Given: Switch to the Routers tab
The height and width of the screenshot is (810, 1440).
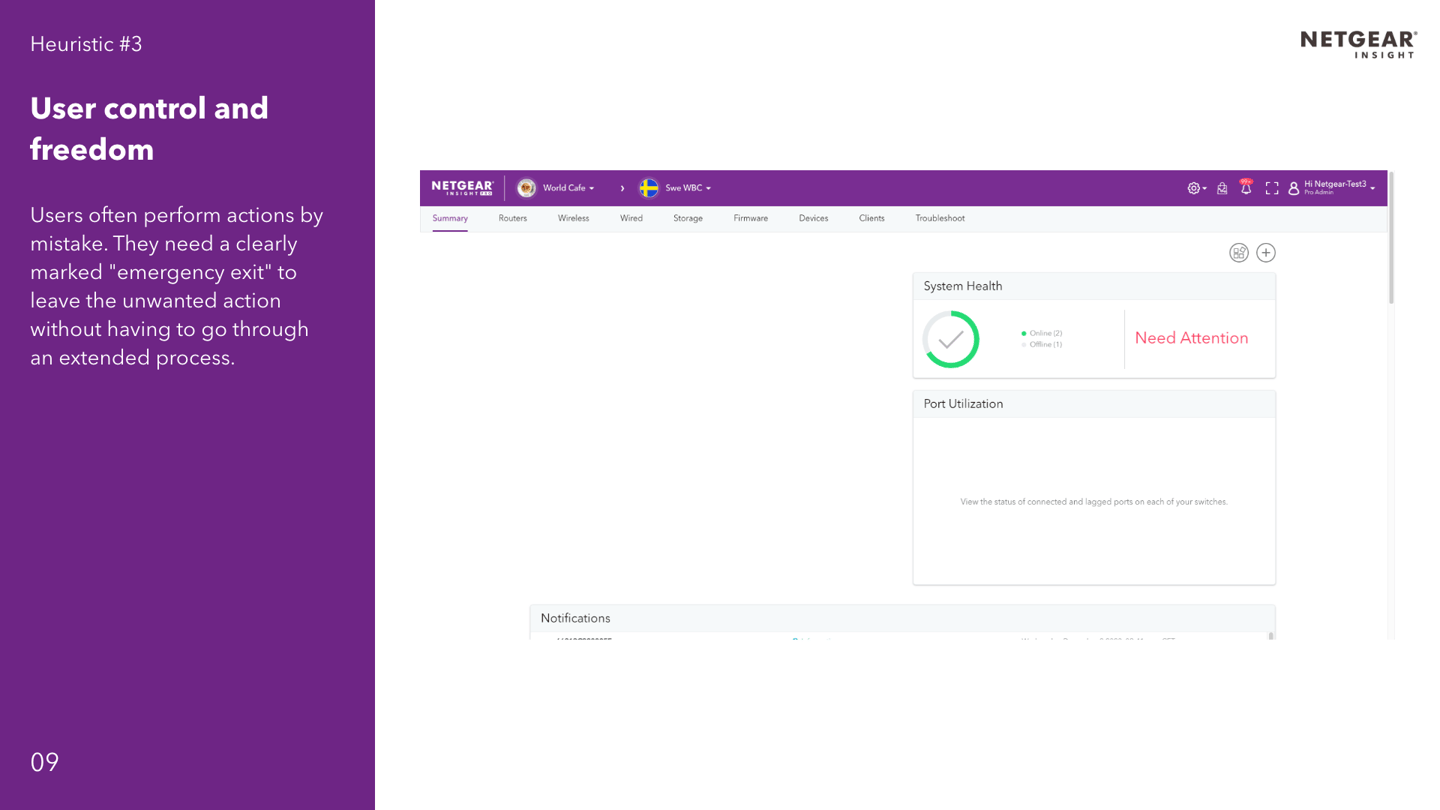Looking at the screenshot, I should pyautogui.click(x=513, y=218).
